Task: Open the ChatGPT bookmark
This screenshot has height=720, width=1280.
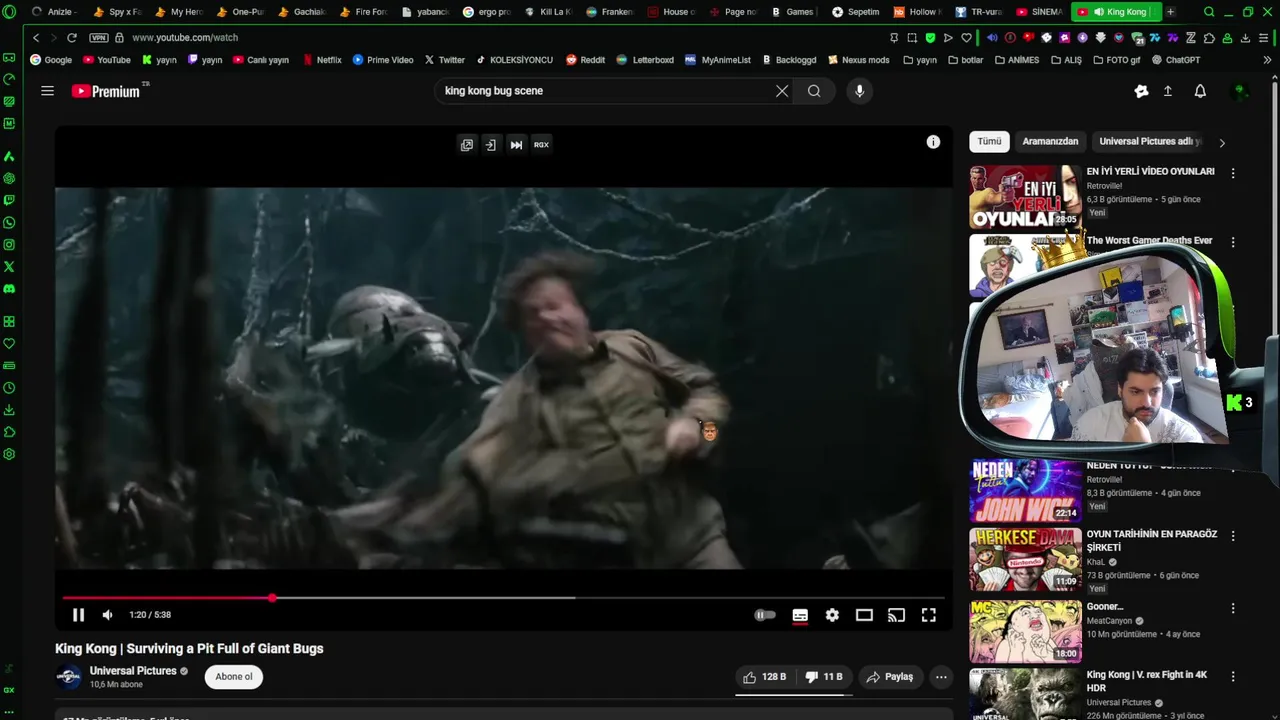Action: coord(1176,60)
